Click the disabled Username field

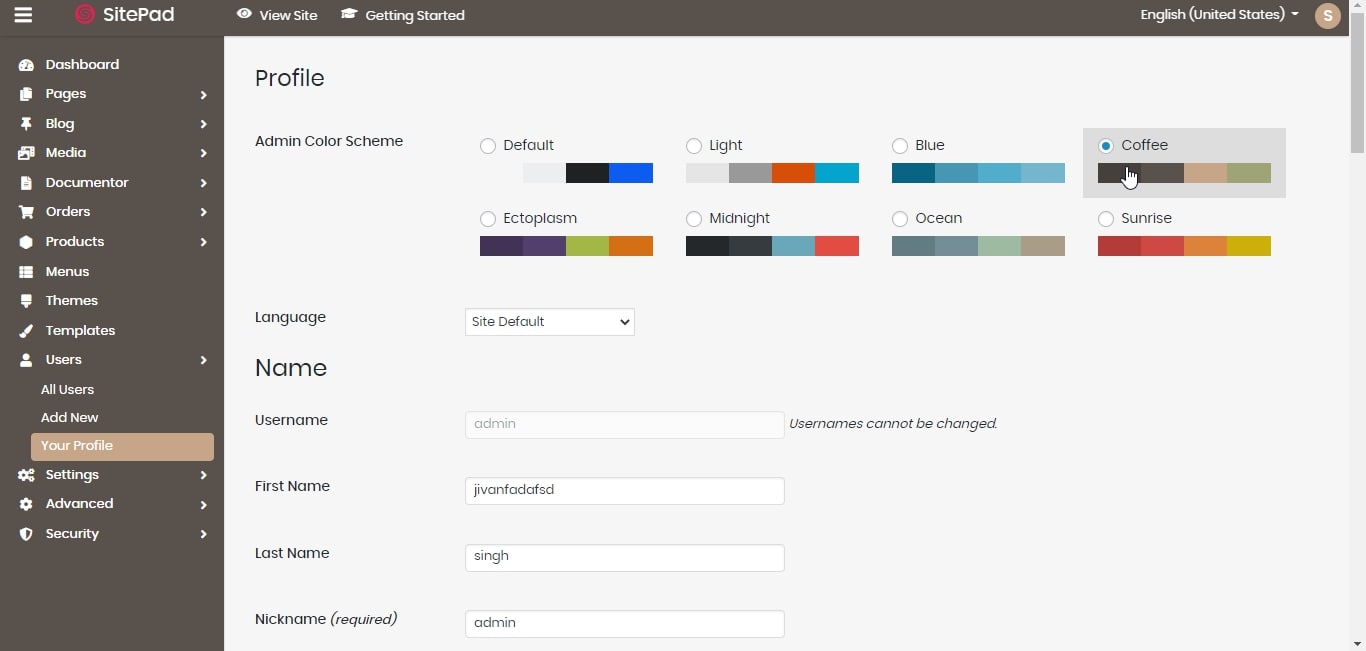coord(625,425)
